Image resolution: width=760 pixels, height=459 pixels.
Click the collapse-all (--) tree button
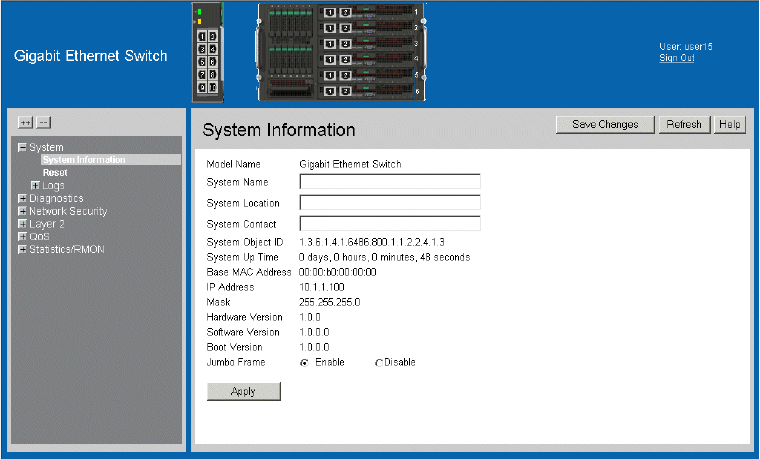[43, 122]
